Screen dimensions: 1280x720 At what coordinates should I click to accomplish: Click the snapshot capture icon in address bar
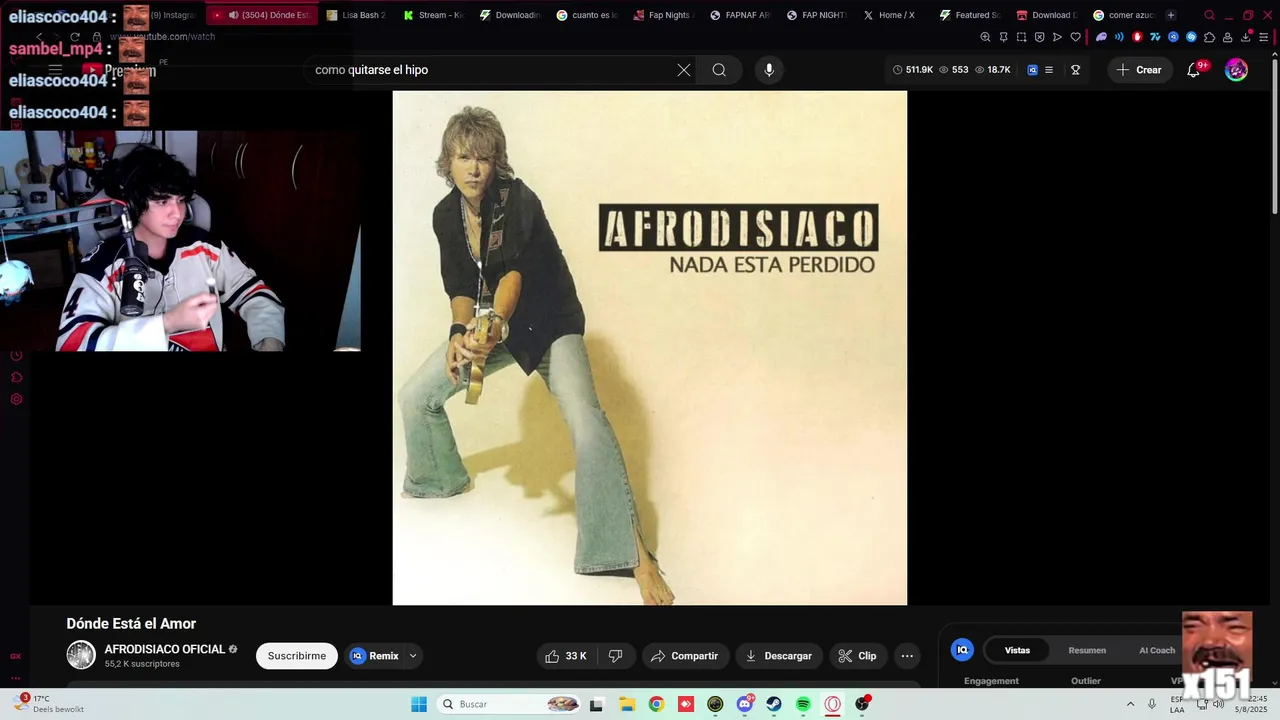click(1021, 37)
